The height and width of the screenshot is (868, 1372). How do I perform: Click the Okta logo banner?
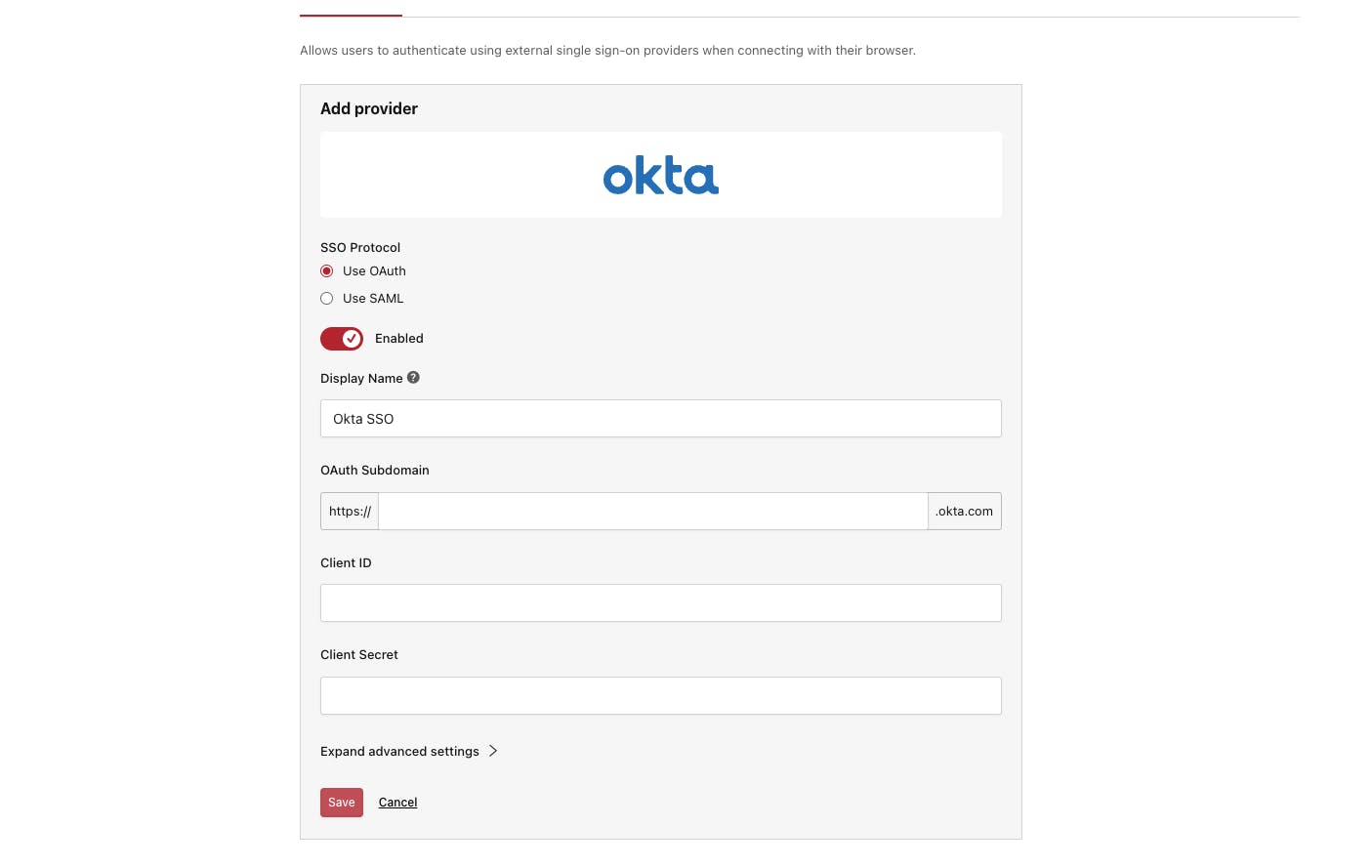tap(660, 176)
